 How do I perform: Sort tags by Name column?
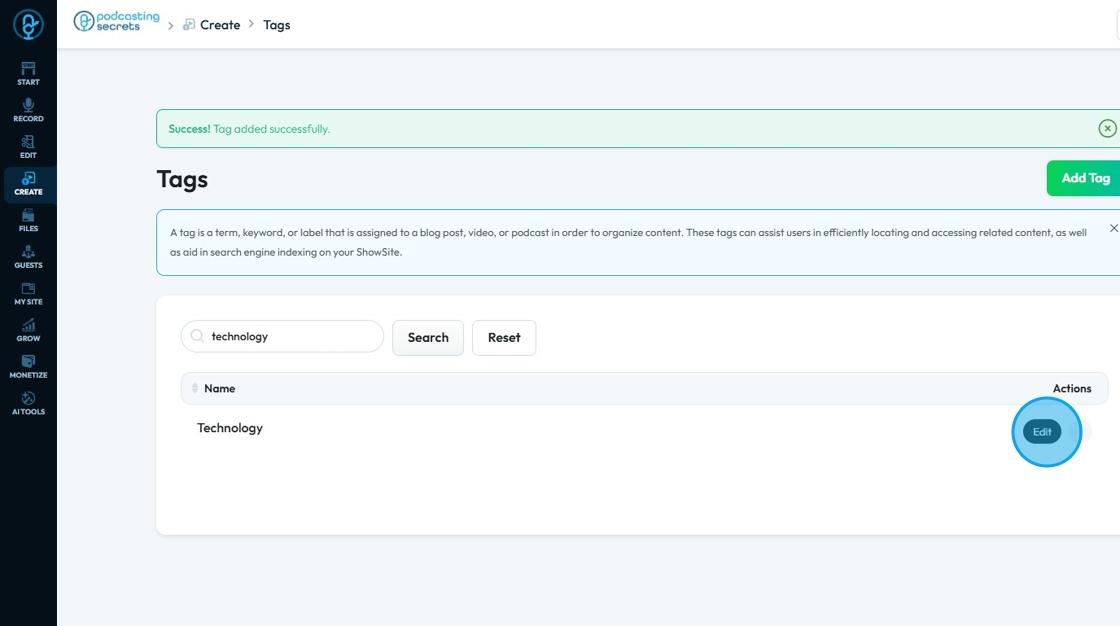[x=195, y=388]
